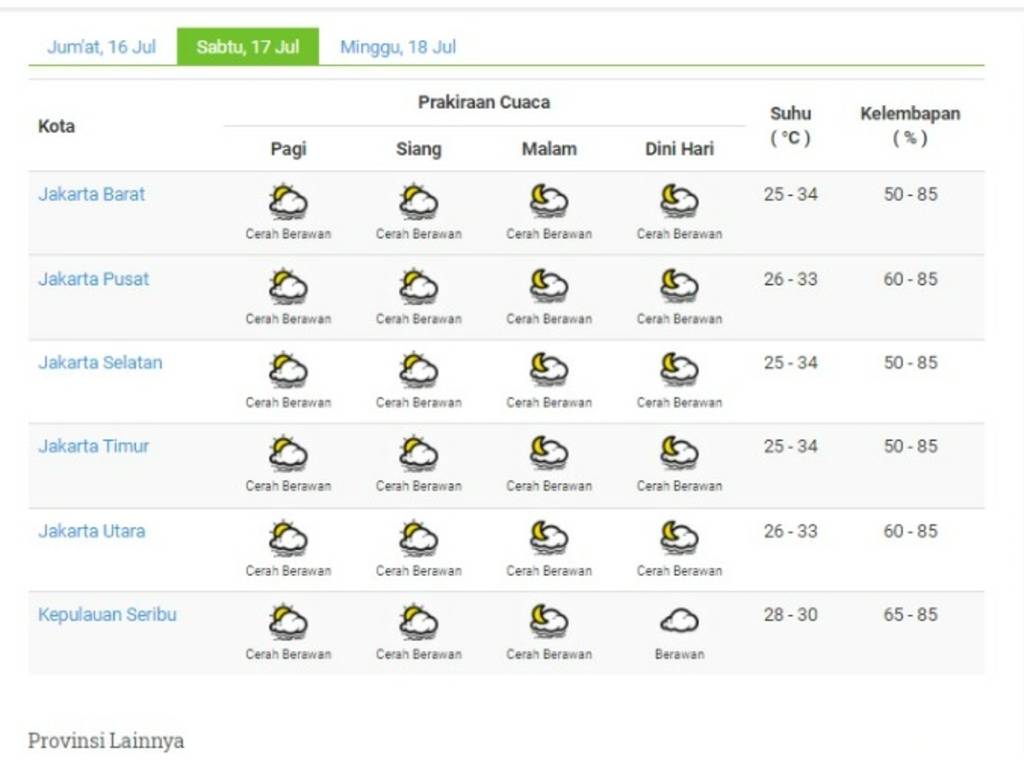
Task: Select Jakarta Utara humidity 60 - 85
Action: click(910, 531)
